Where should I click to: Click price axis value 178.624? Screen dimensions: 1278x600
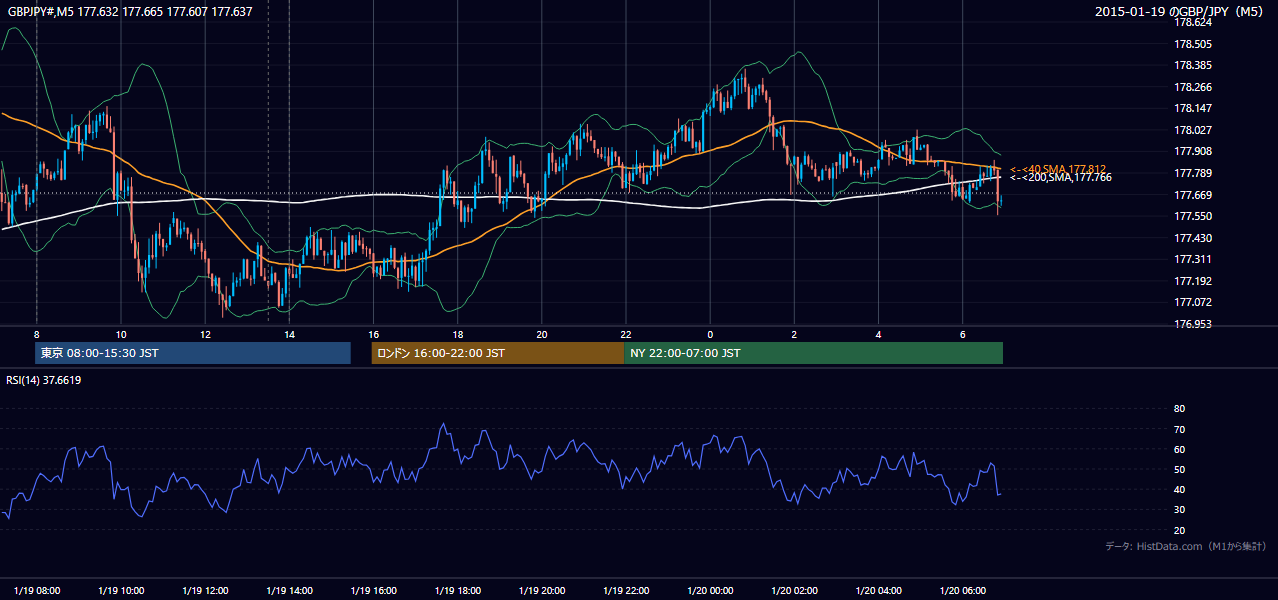[1193, 22]
